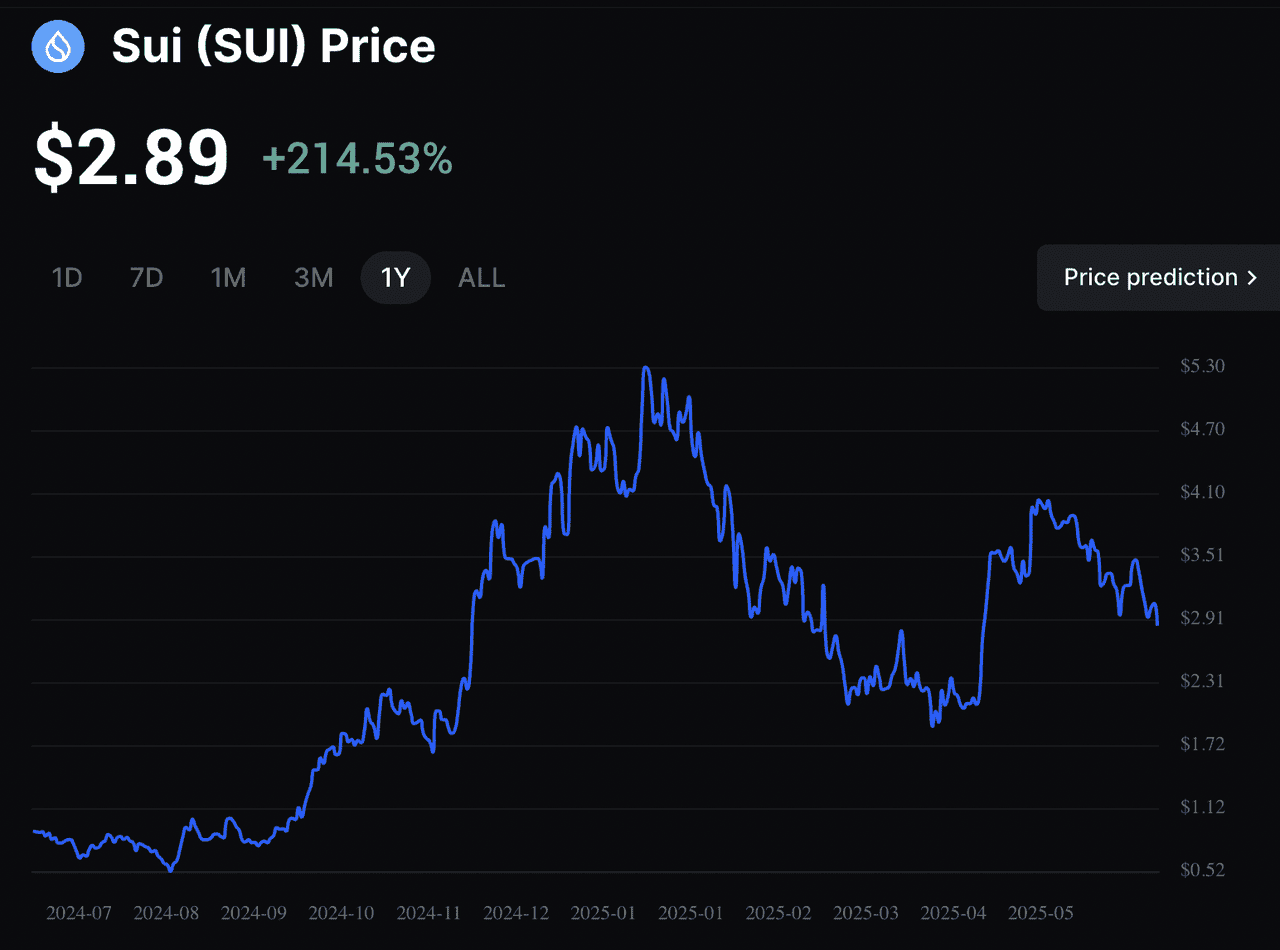This screenshot has width=1280, height=950.
Task: Click the 2025-04 date axis label
Action: 954,913
